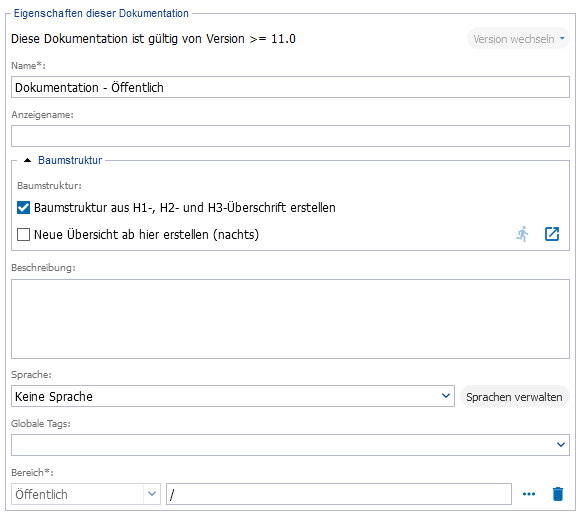The width and height of the screenshot is (576, 514).
Task: Open the external link icon in Baumstruktur
Action: (x=552, y=234)
